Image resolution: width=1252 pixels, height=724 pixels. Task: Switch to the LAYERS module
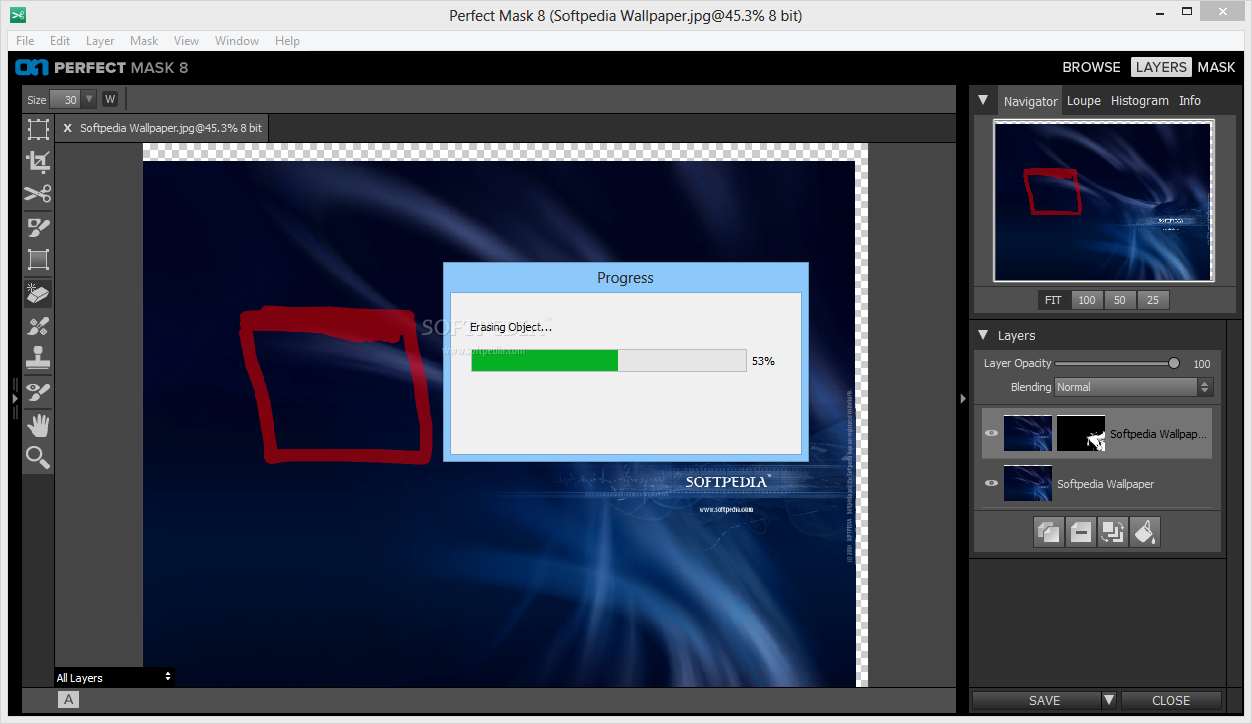[x=1161, y=67]
